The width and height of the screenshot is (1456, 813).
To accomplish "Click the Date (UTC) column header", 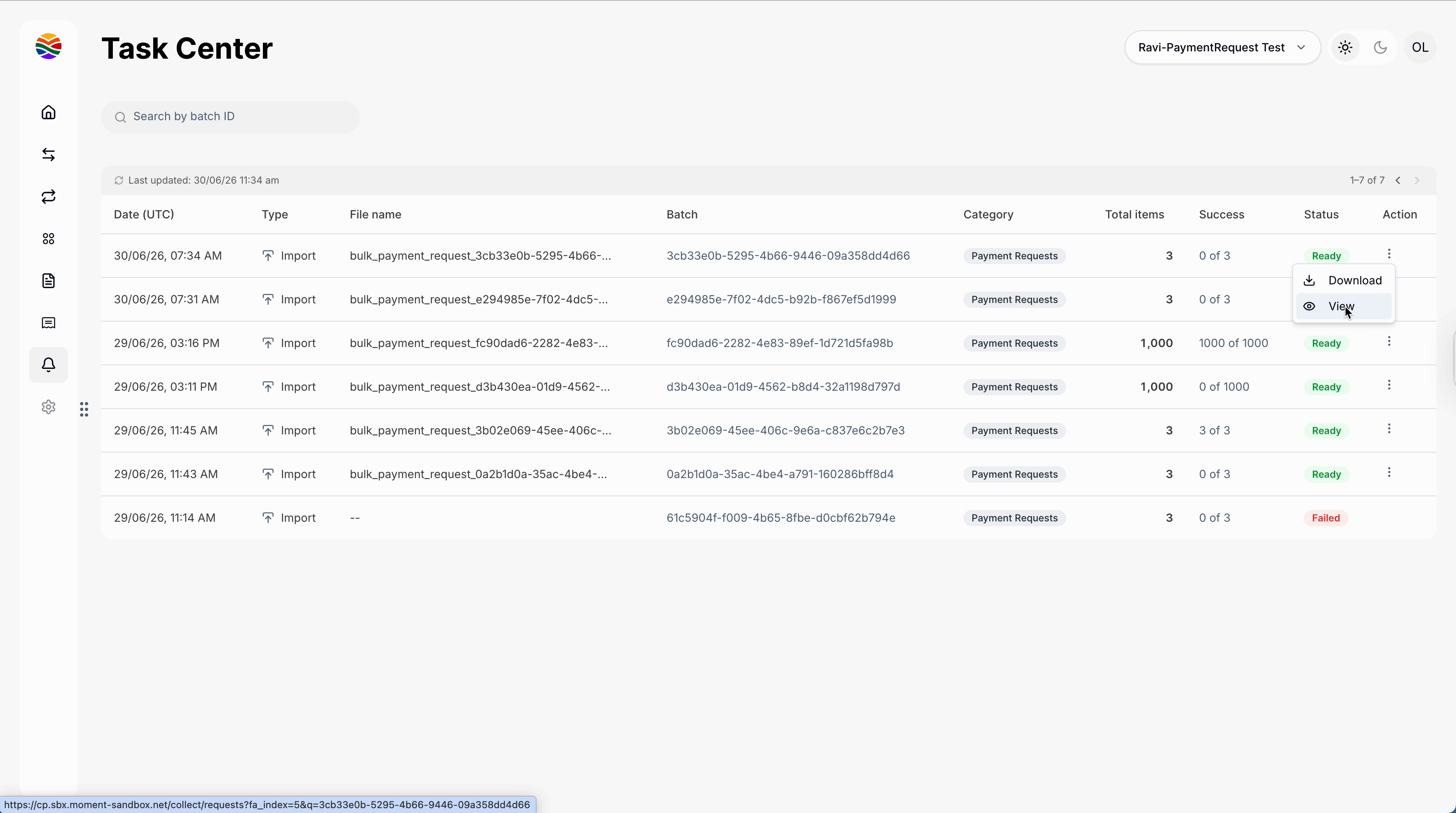I will [144, 214].
